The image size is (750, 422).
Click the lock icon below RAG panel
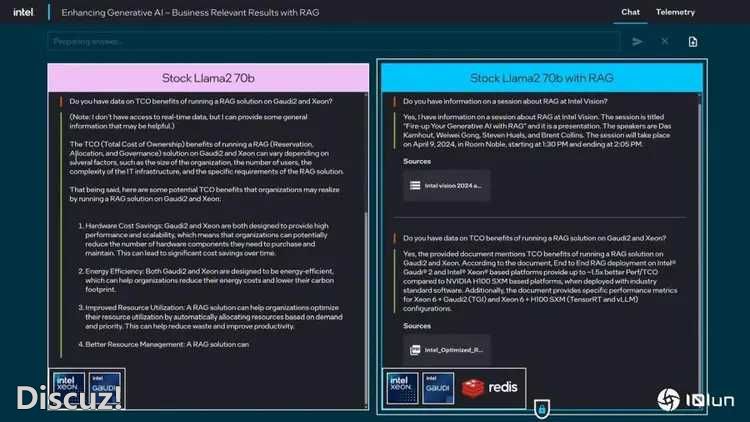click(541, 410)
